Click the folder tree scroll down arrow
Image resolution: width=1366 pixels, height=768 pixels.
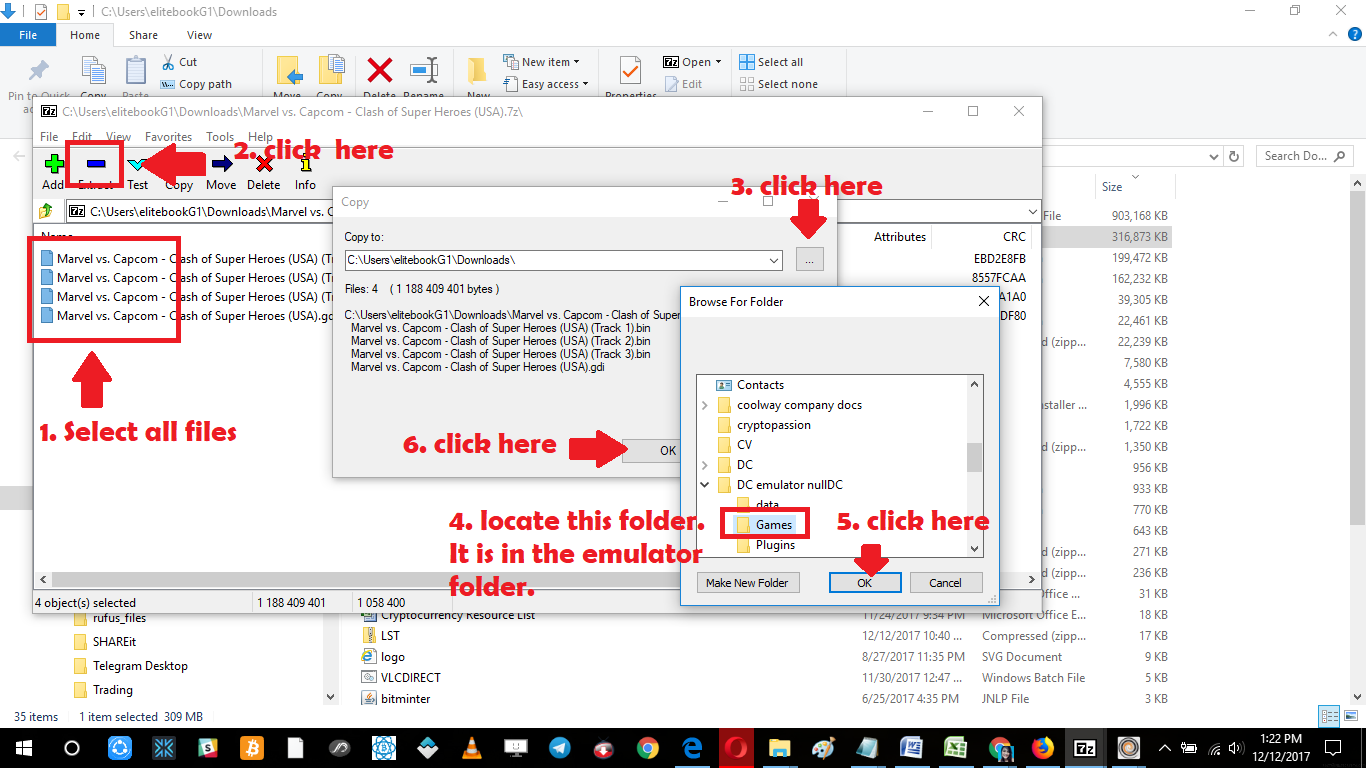[x=974, y=548]
